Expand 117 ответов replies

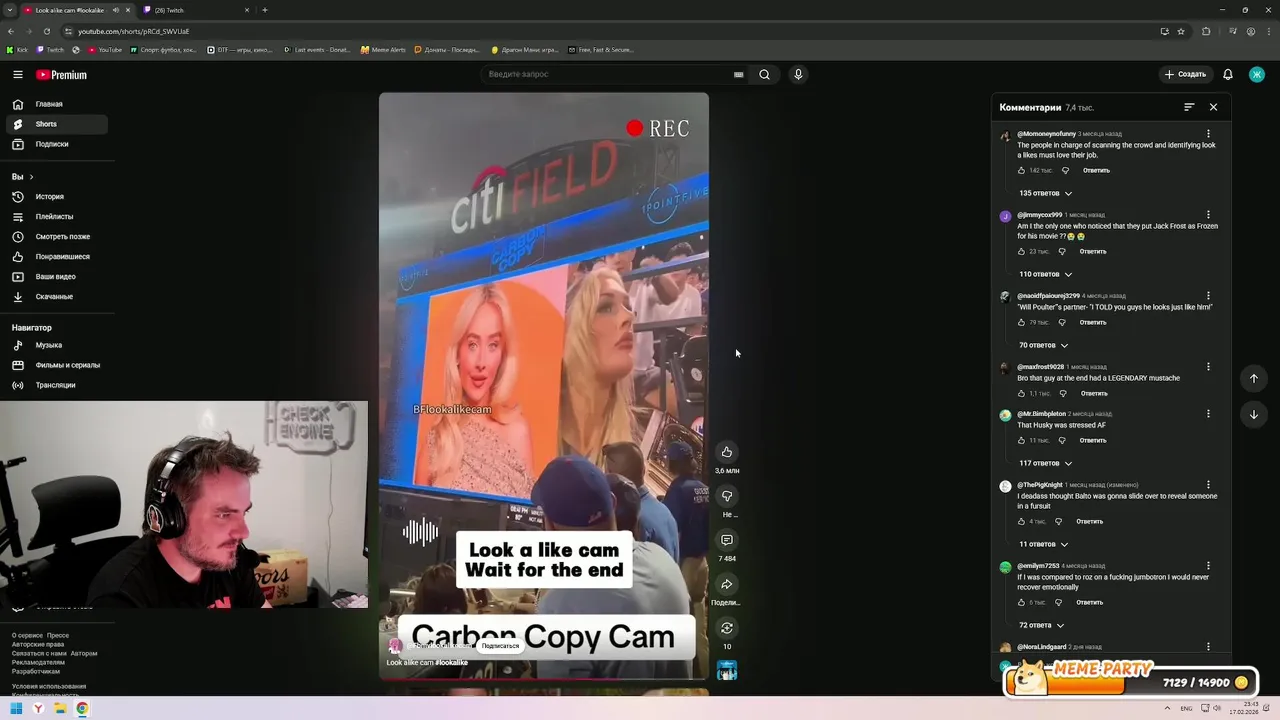pos(1045,463)
